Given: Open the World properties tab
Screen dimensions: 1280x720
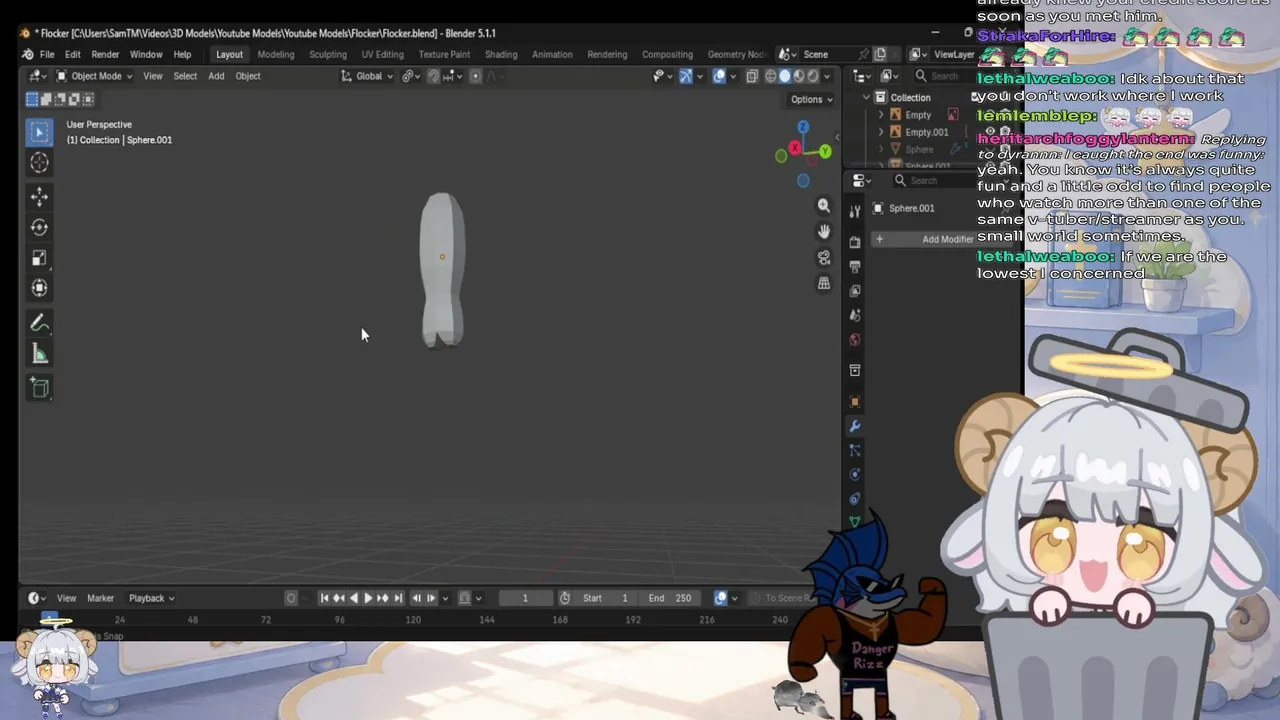Looking at the screenshot, I should (x=855, y=340).
